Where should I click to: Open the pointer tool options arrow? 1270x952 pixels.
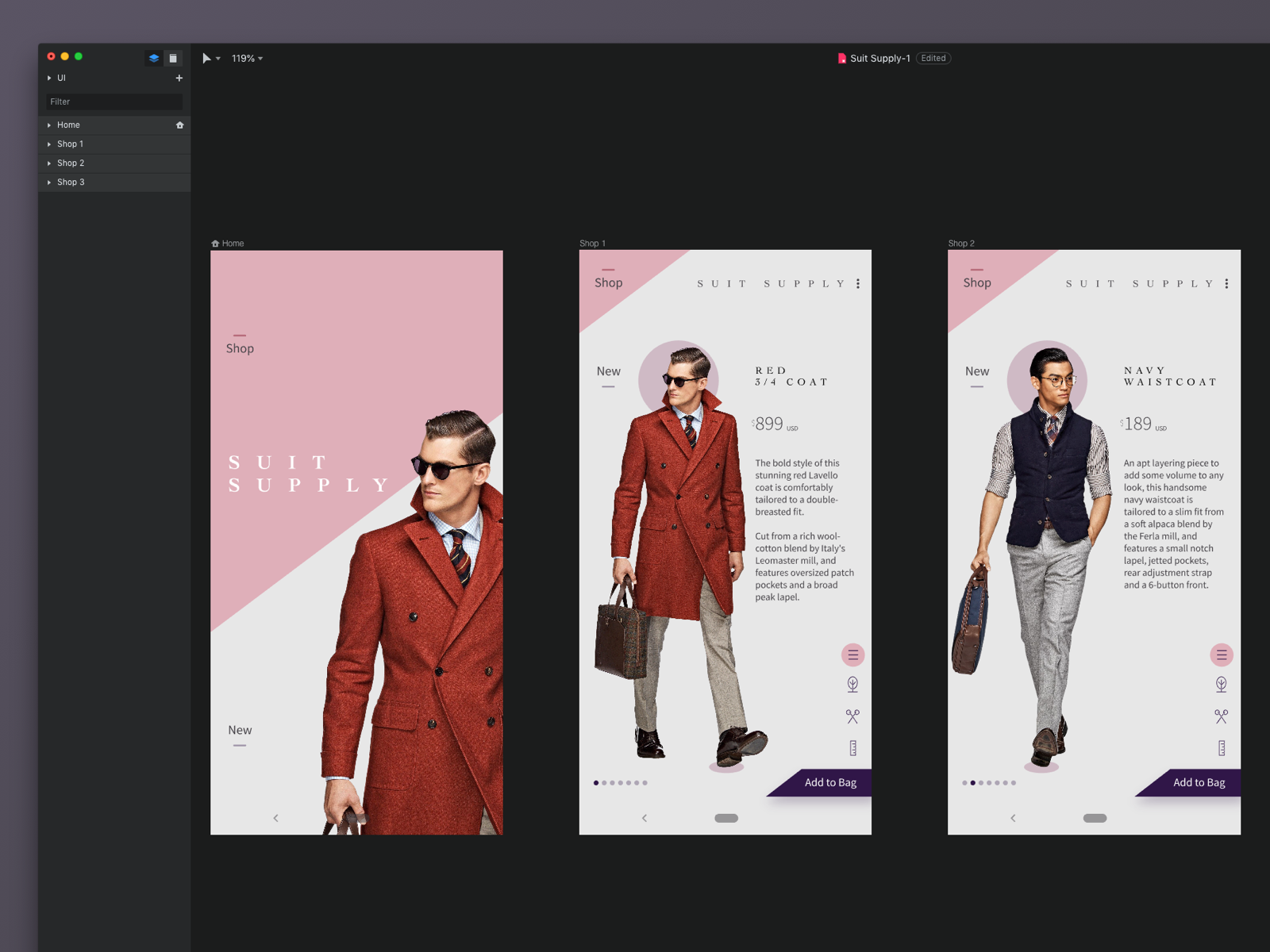218,59
